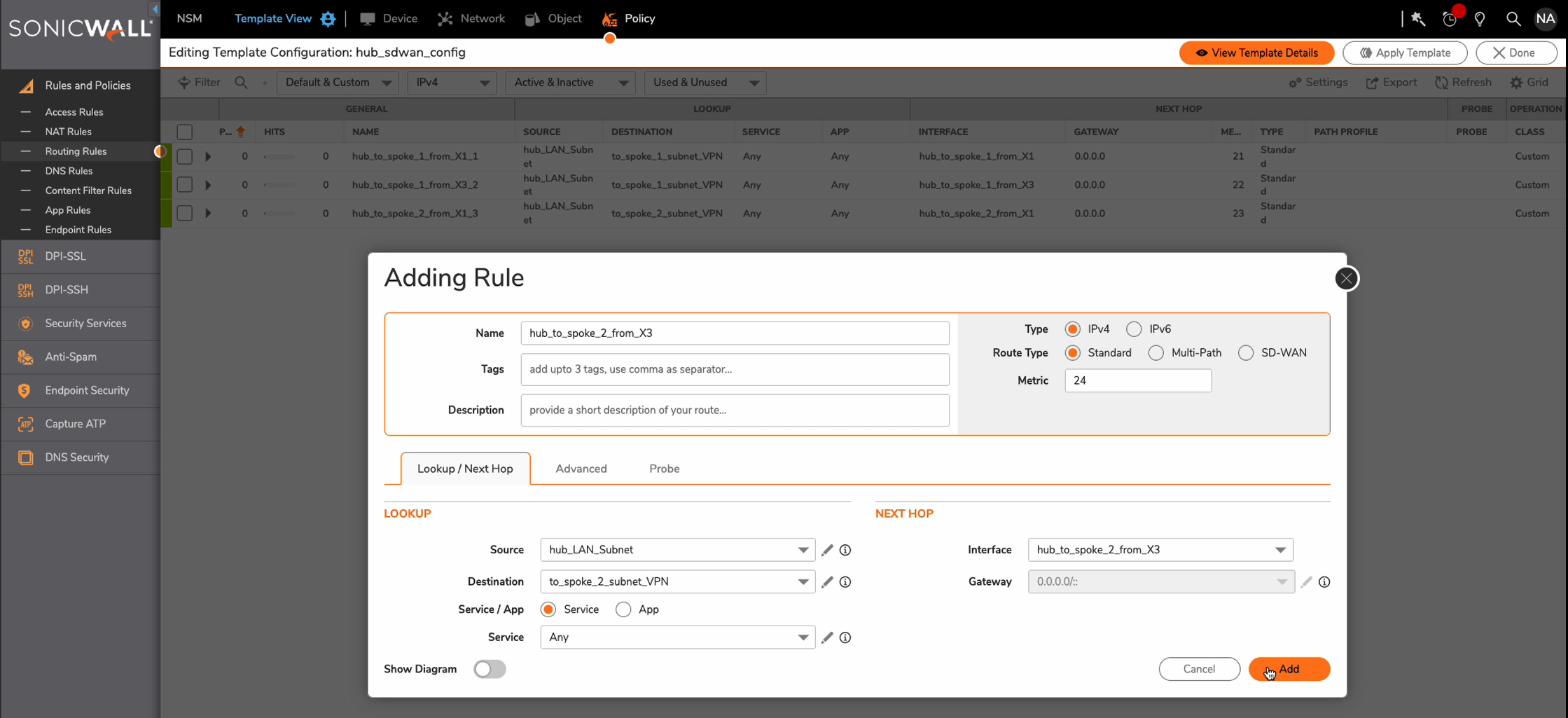The image size is (1568, 718).
Task: Choose Multi-Path route type
Action: 1156,353
